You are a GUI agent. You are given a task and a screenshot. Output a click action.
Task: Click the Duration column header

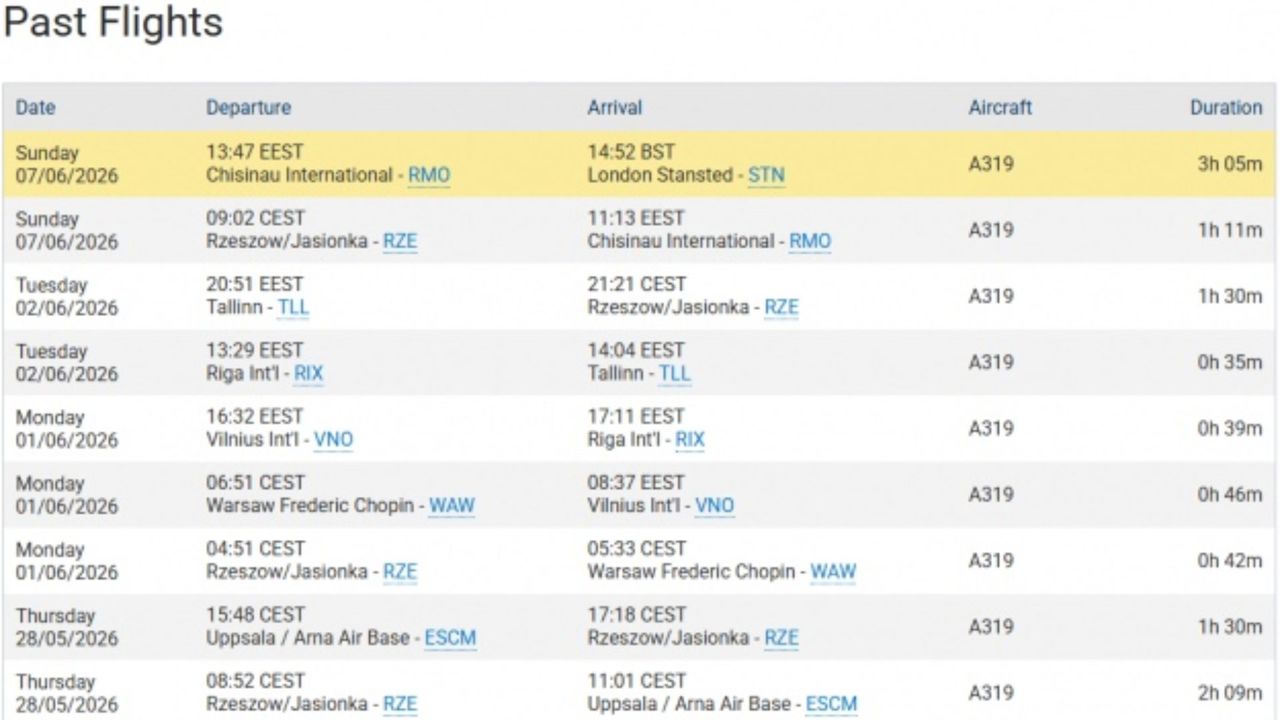1226,107
